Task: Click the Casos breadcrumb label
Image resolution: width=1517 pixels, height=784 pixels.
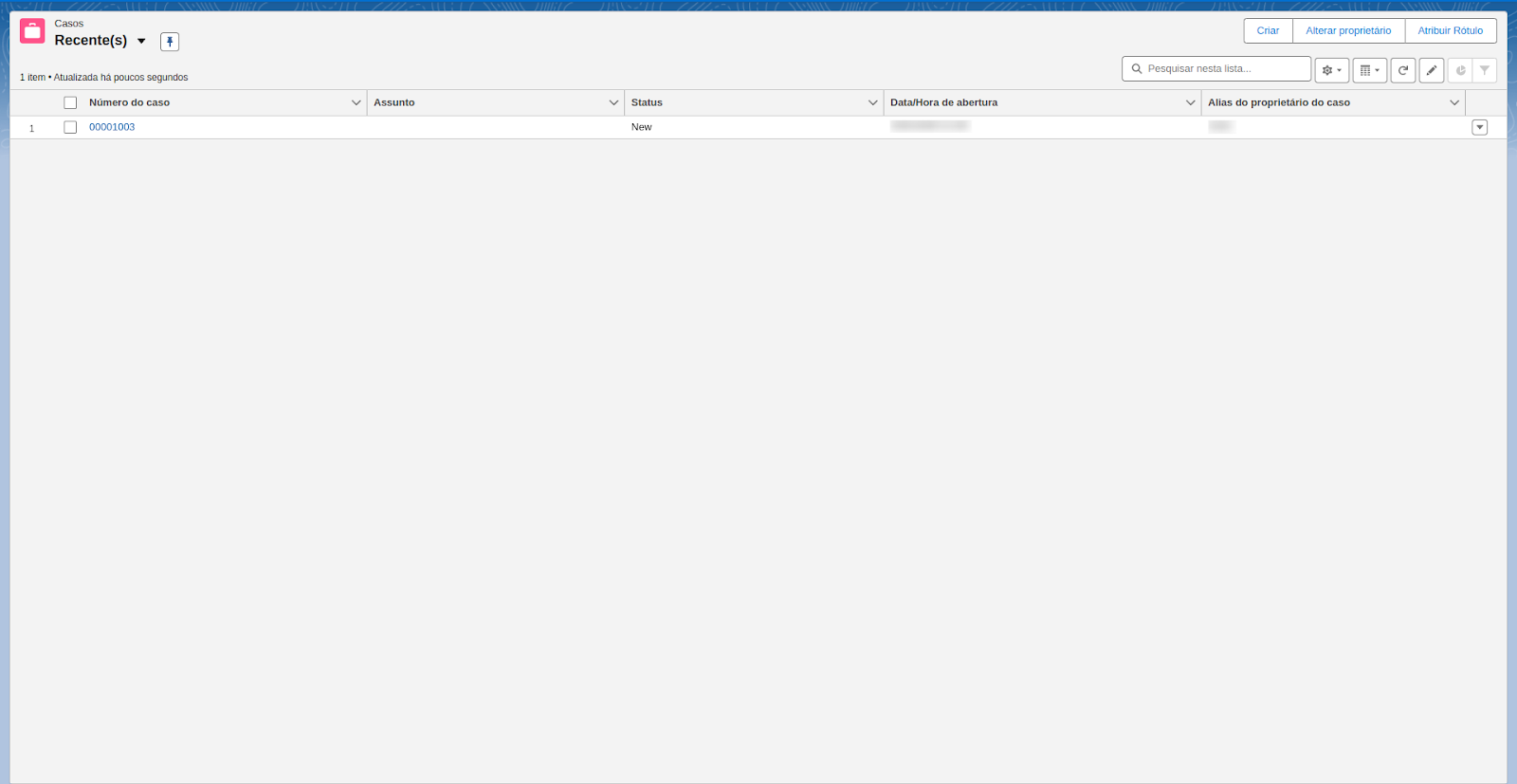Action: pos(69,24)
